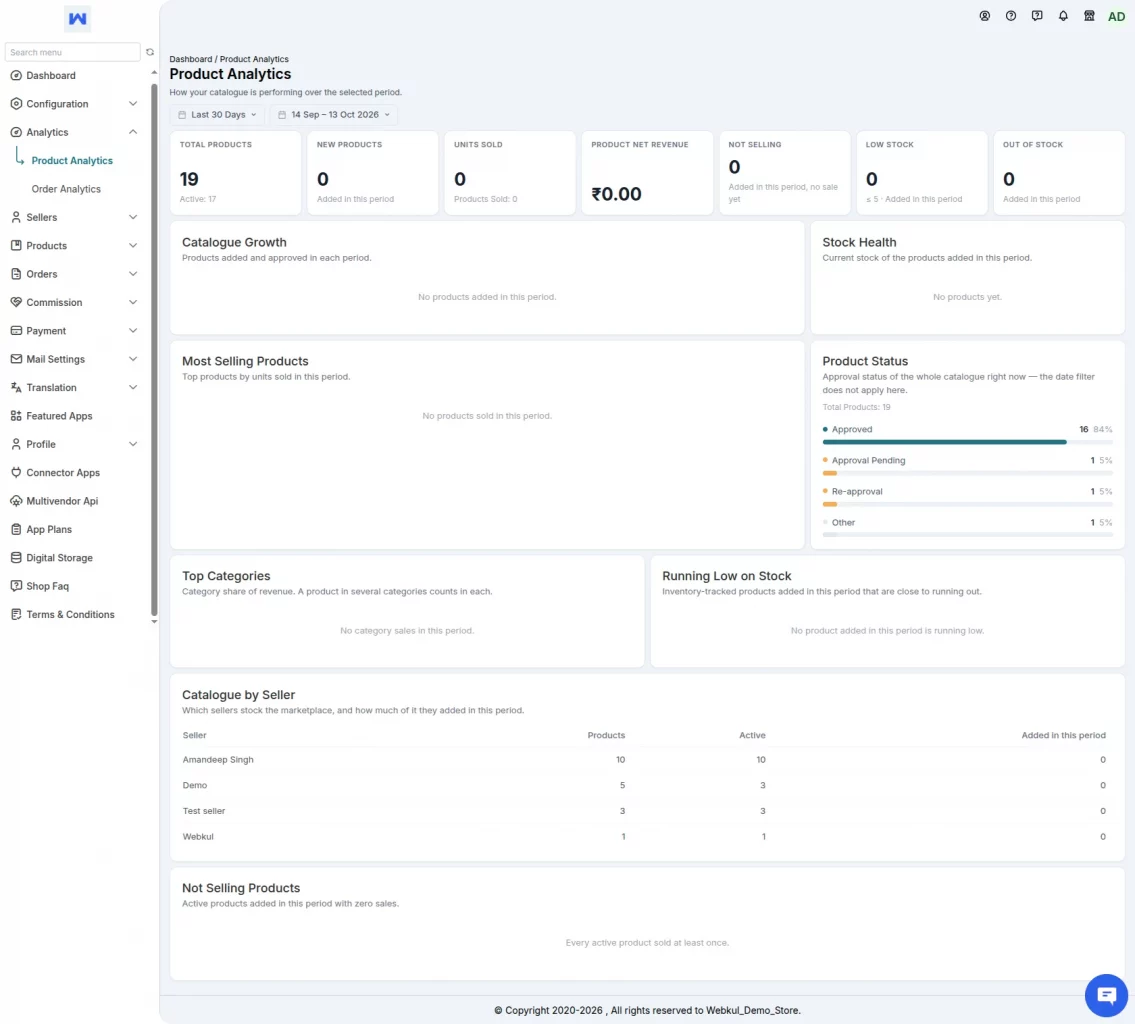This screenshot has width=1135, height=1024.
Task: Click the sidebar vertical scrollbar
Action: pos(154,350)
